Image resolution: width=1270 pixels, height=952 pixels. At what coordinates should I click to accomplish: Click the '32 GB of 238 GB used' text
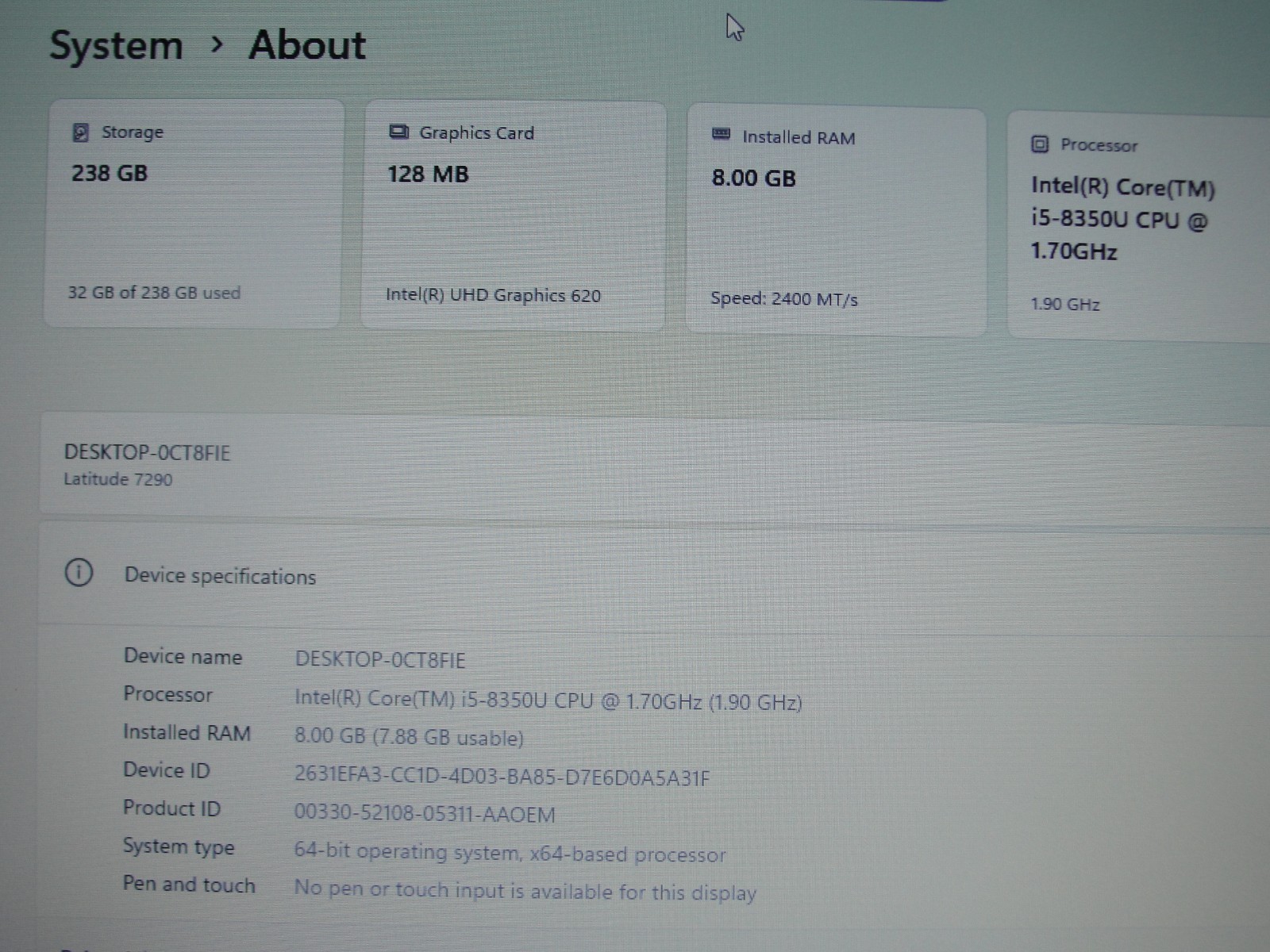(154, 293)
